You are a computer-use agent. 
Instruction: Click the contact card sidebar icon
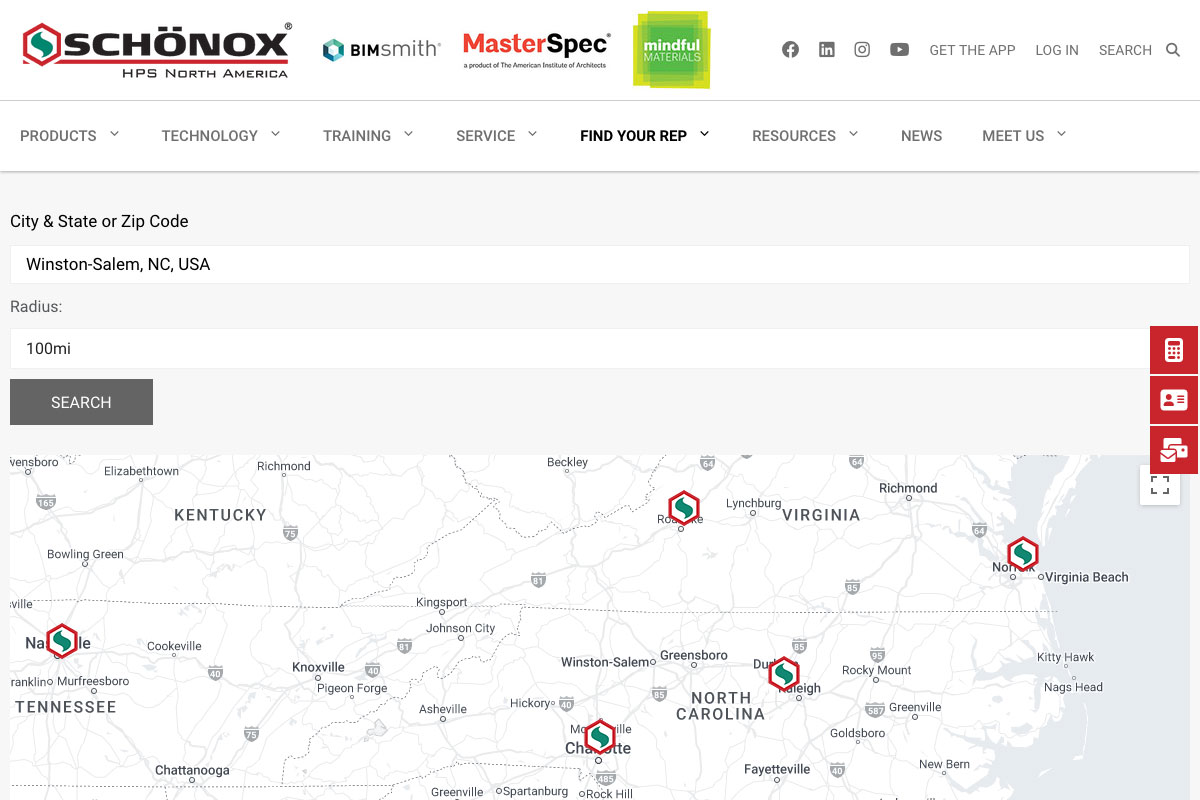1174,400
